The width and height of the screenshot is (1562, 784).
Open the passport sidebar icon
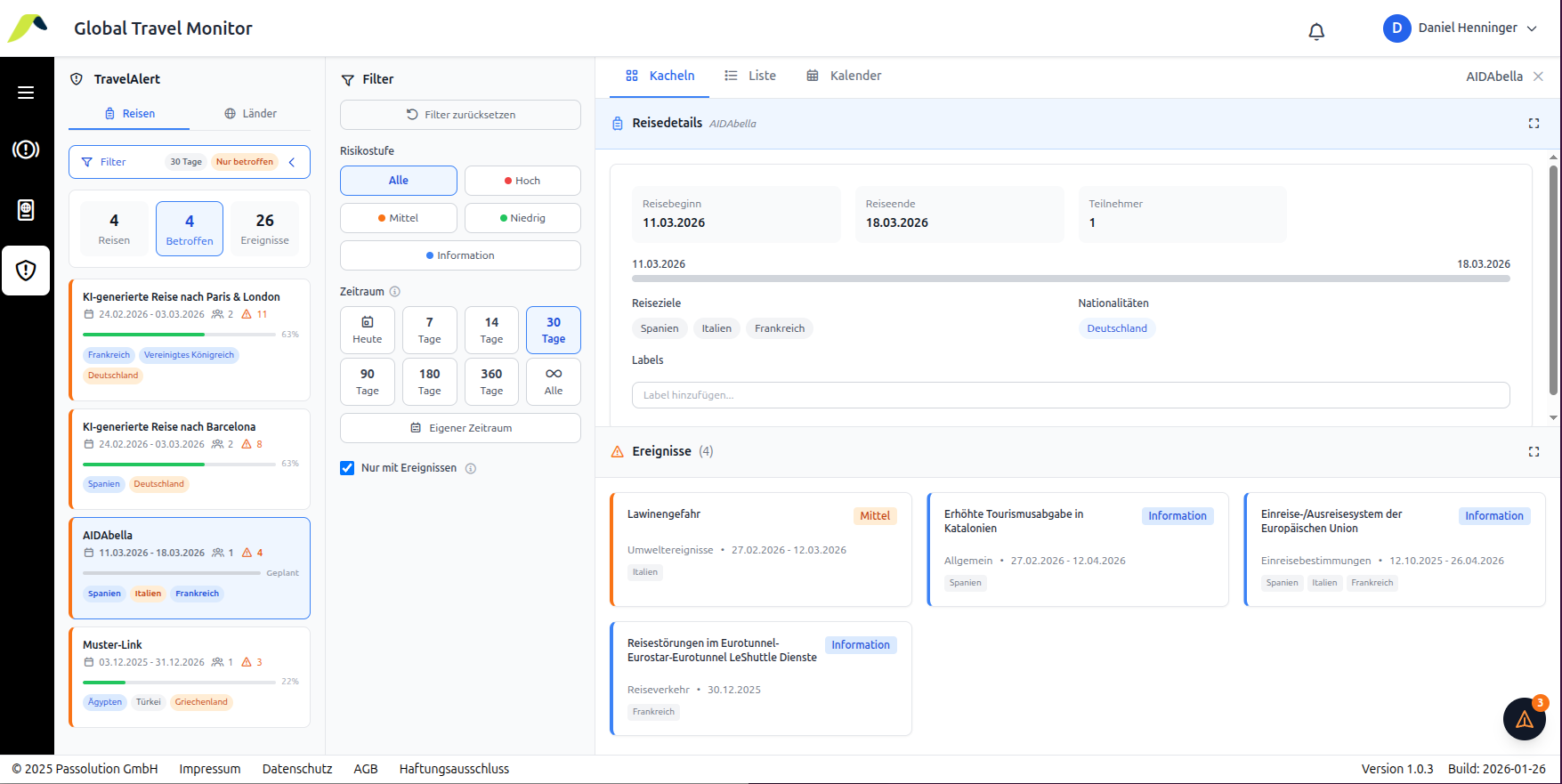coord(26,210)
